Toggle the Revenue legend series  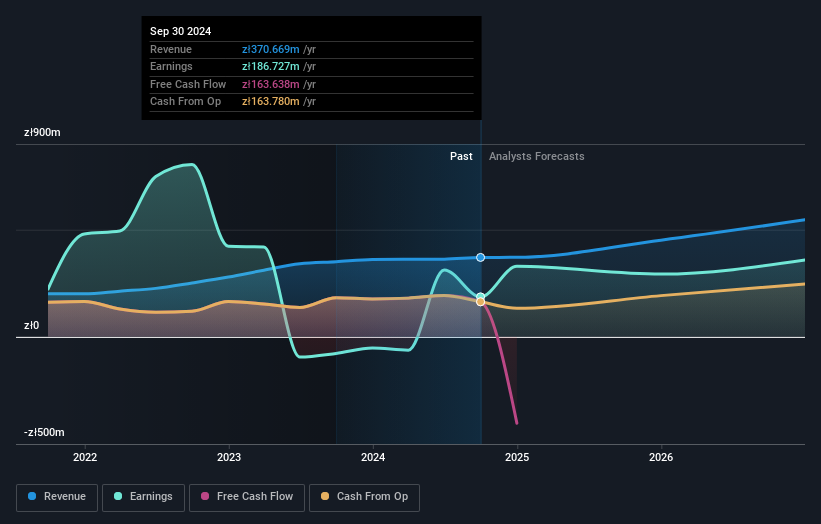pyautogui.click(x=57, y=497)
